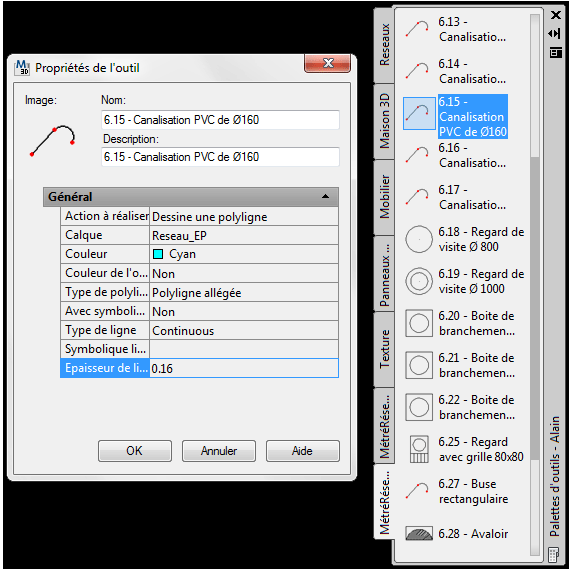Open the Calque Reseau_EP value

tap(244, 235)
